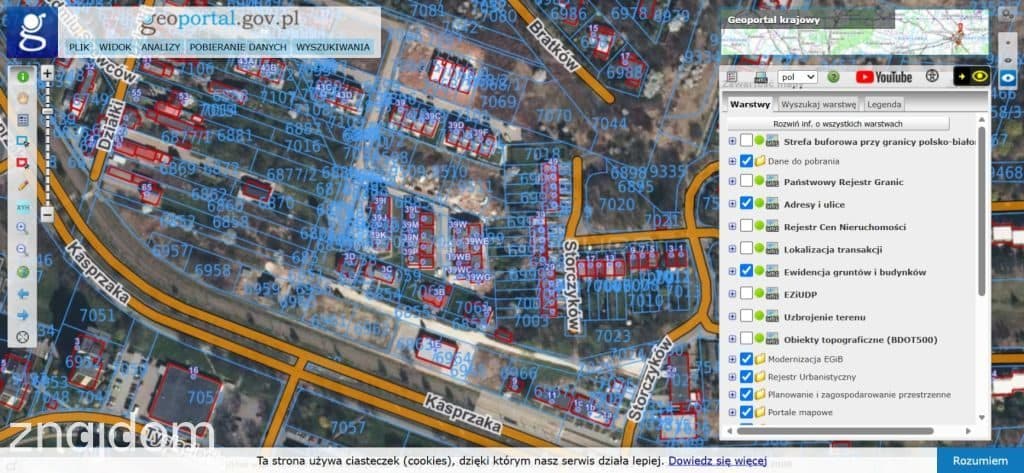
Task: Open the XYH coordinates tool
Action: pos(23,206)
